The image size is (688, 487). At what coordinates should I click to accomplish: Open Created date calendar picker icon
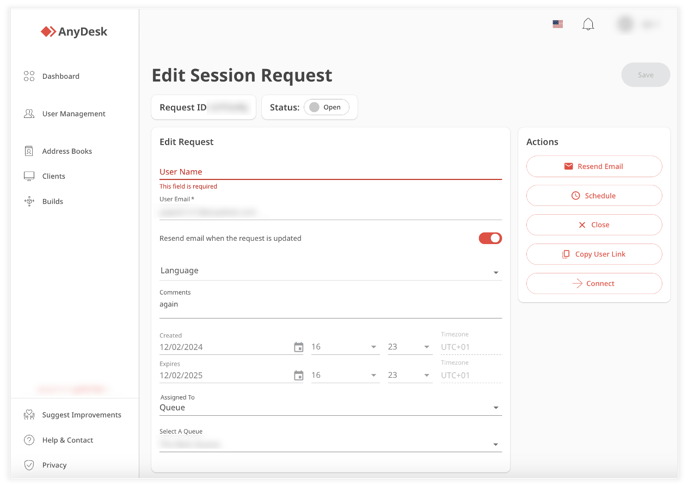pyautogui.click(x=298, y=347)
